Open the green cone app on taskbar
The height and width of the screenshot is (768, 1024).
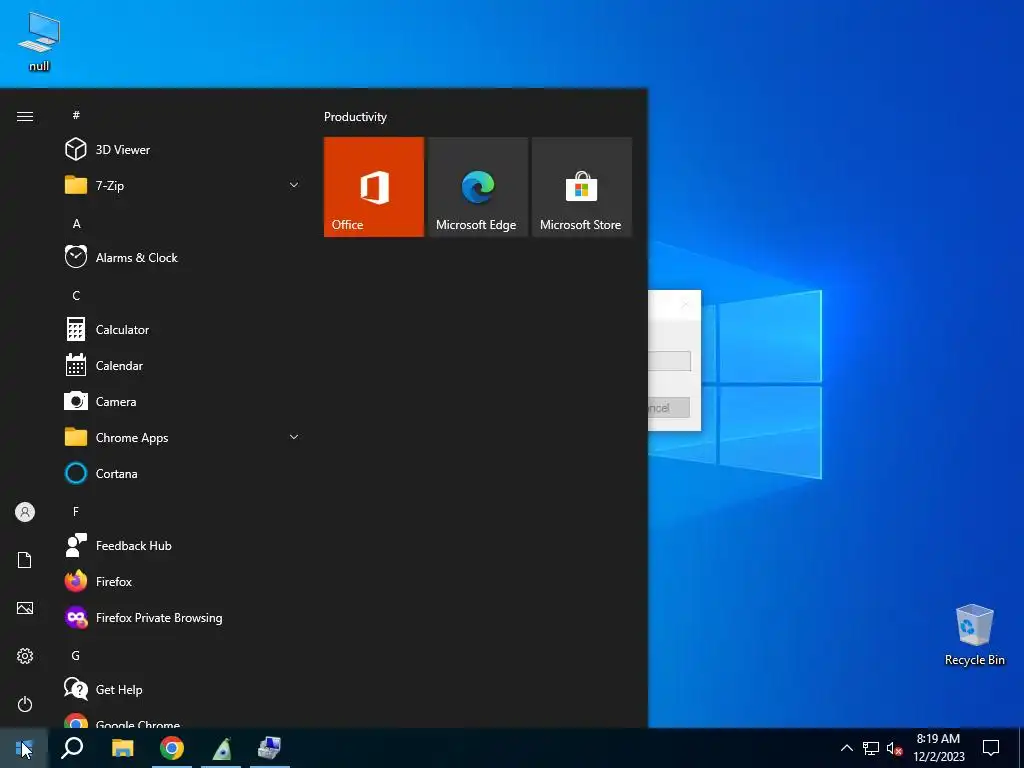pyautogui.click(x=221, y=748)
